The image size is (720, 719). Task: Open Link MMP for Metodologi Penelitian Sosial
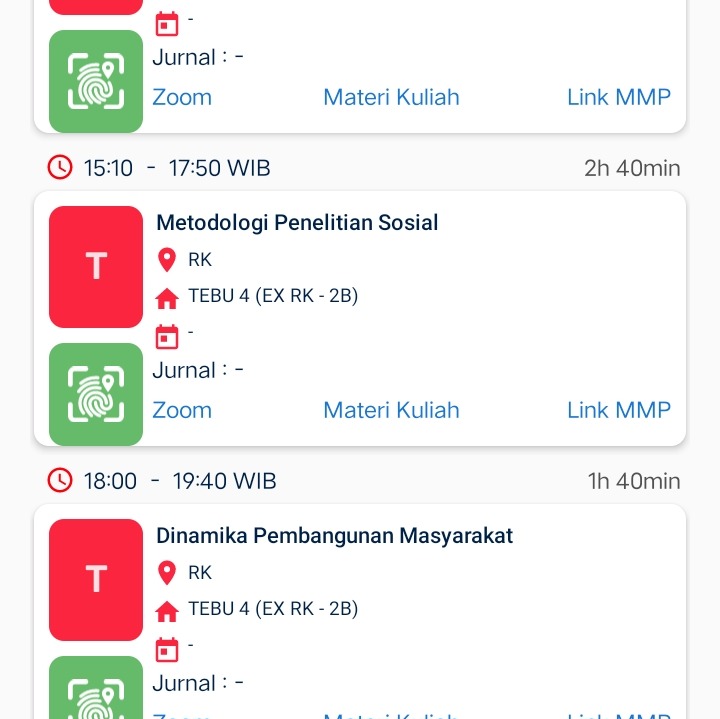point(618,410)
